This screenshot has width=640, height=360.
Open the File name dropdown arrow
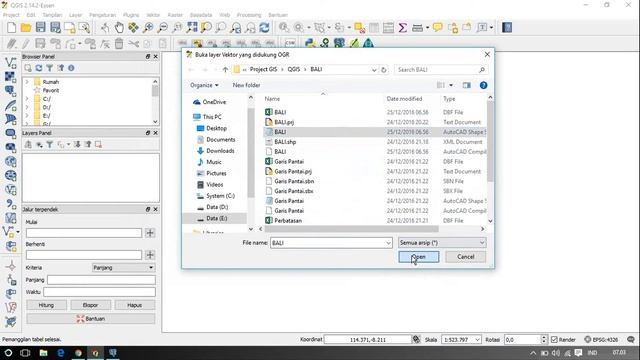click(388, 243)
